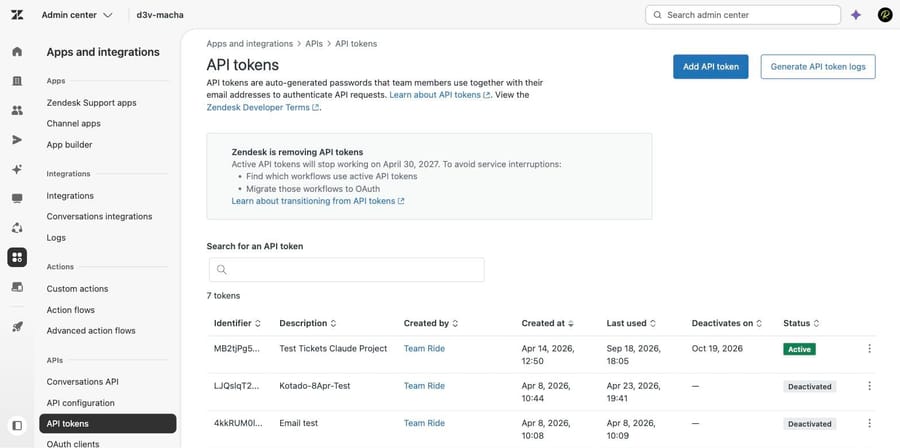Viewport: 900px width, 448px height.
Task: Click the purple sparkle icon near search
Action: pos(856,15)
